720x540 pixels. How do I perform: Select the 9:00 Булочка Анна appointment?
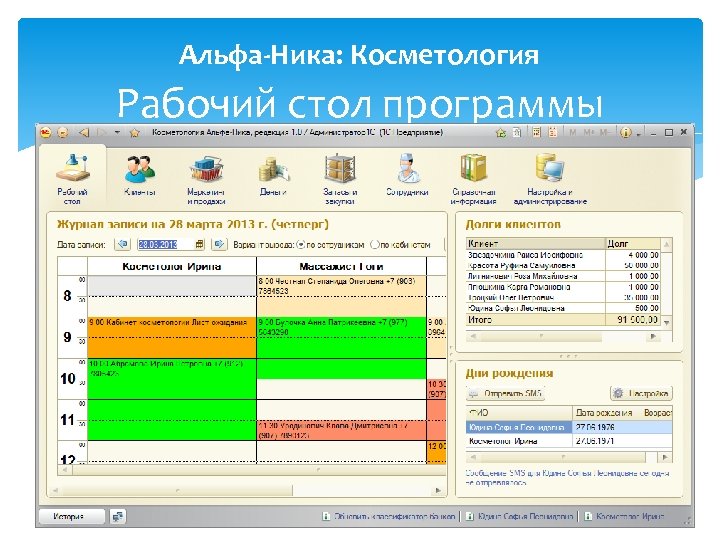341,348
